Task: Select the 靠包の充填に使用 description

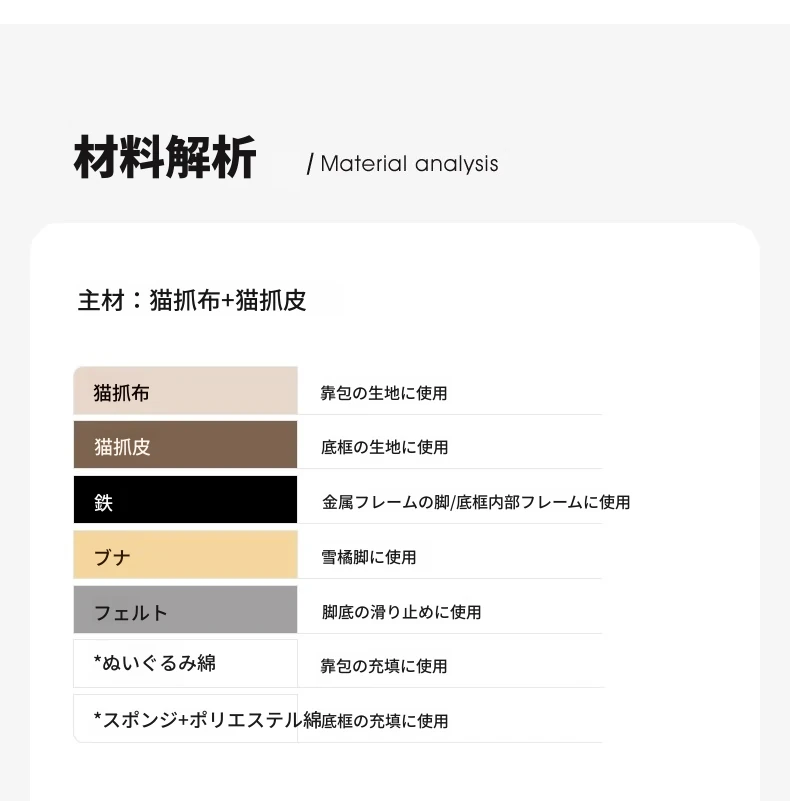Action: point(384,666)
